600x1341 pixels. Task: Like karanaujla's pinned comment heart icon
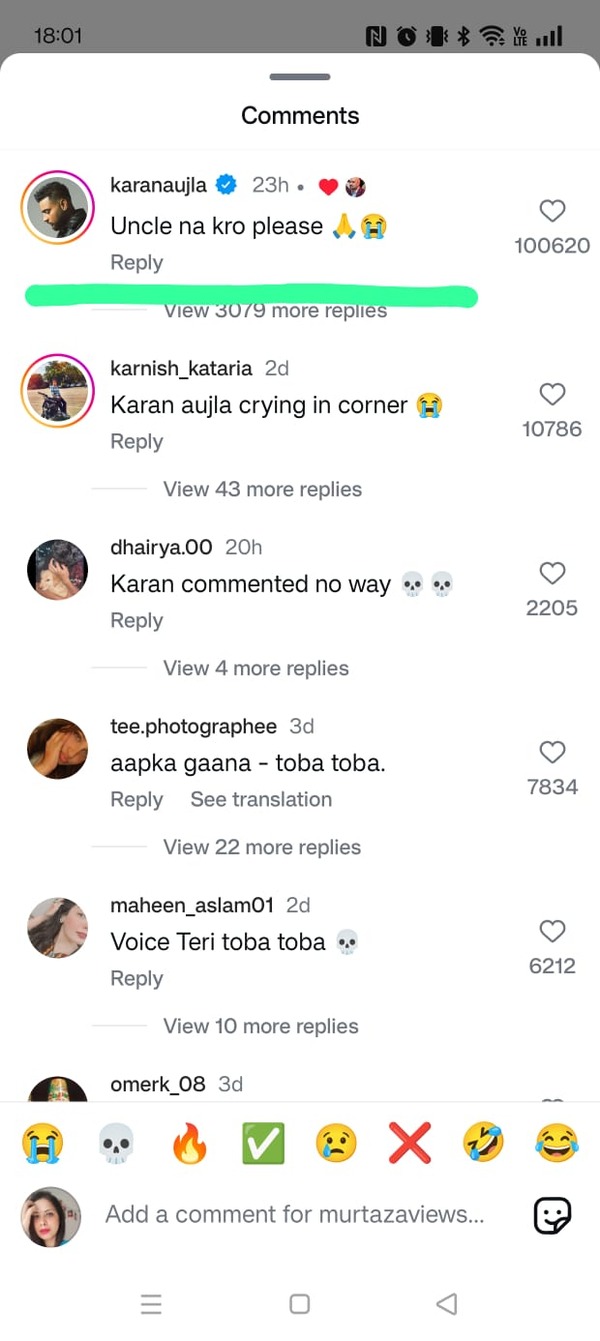pyautogui.click(x=552, y=211)
